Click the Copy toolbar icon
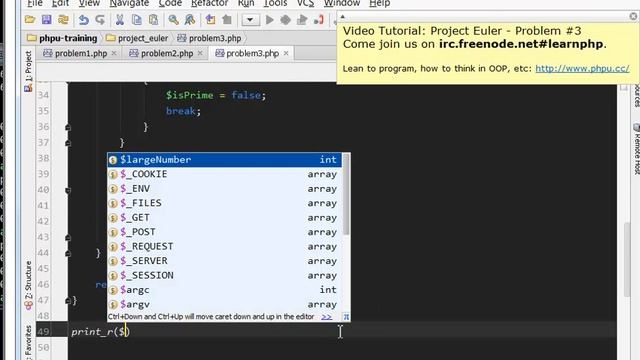This screenshot has height=360, width=640. coord(137,20)
